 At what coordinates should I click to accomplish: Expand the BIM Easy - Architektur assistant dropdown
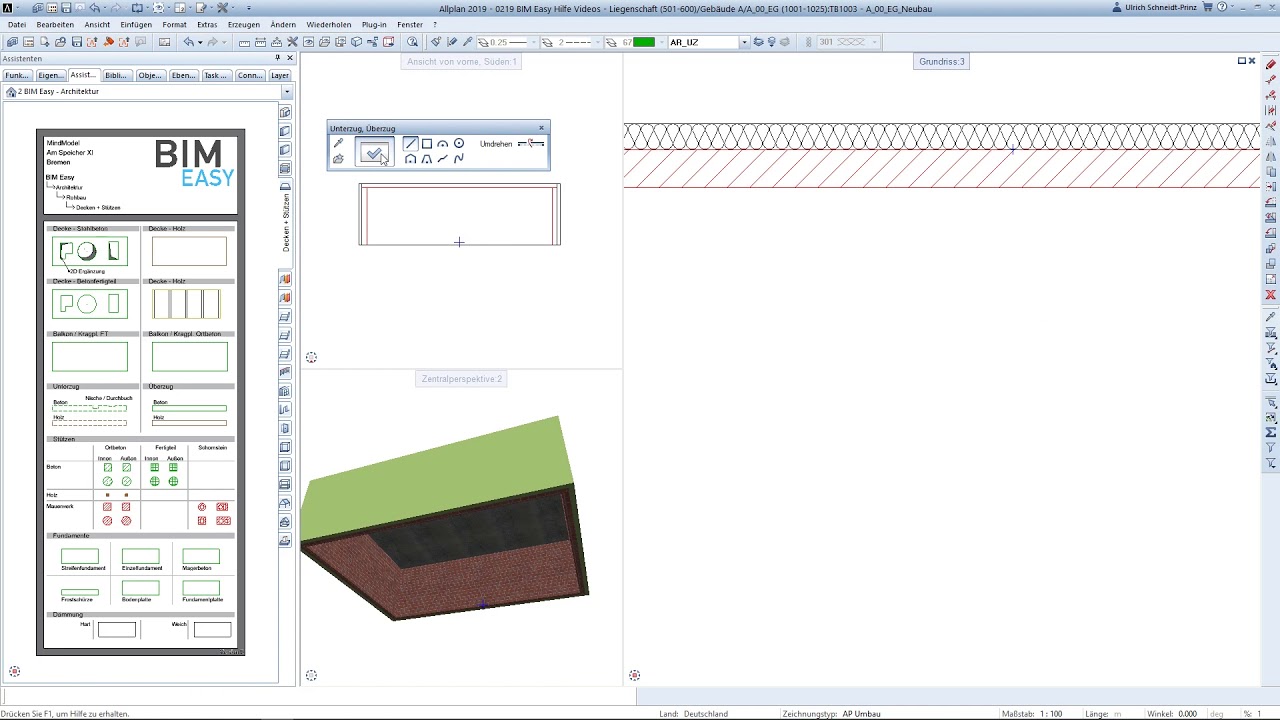286,92
